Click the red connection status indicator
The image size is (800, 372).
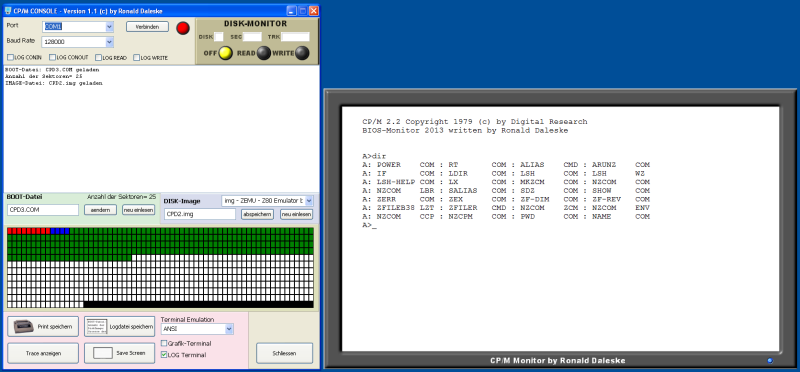(183, 28)
